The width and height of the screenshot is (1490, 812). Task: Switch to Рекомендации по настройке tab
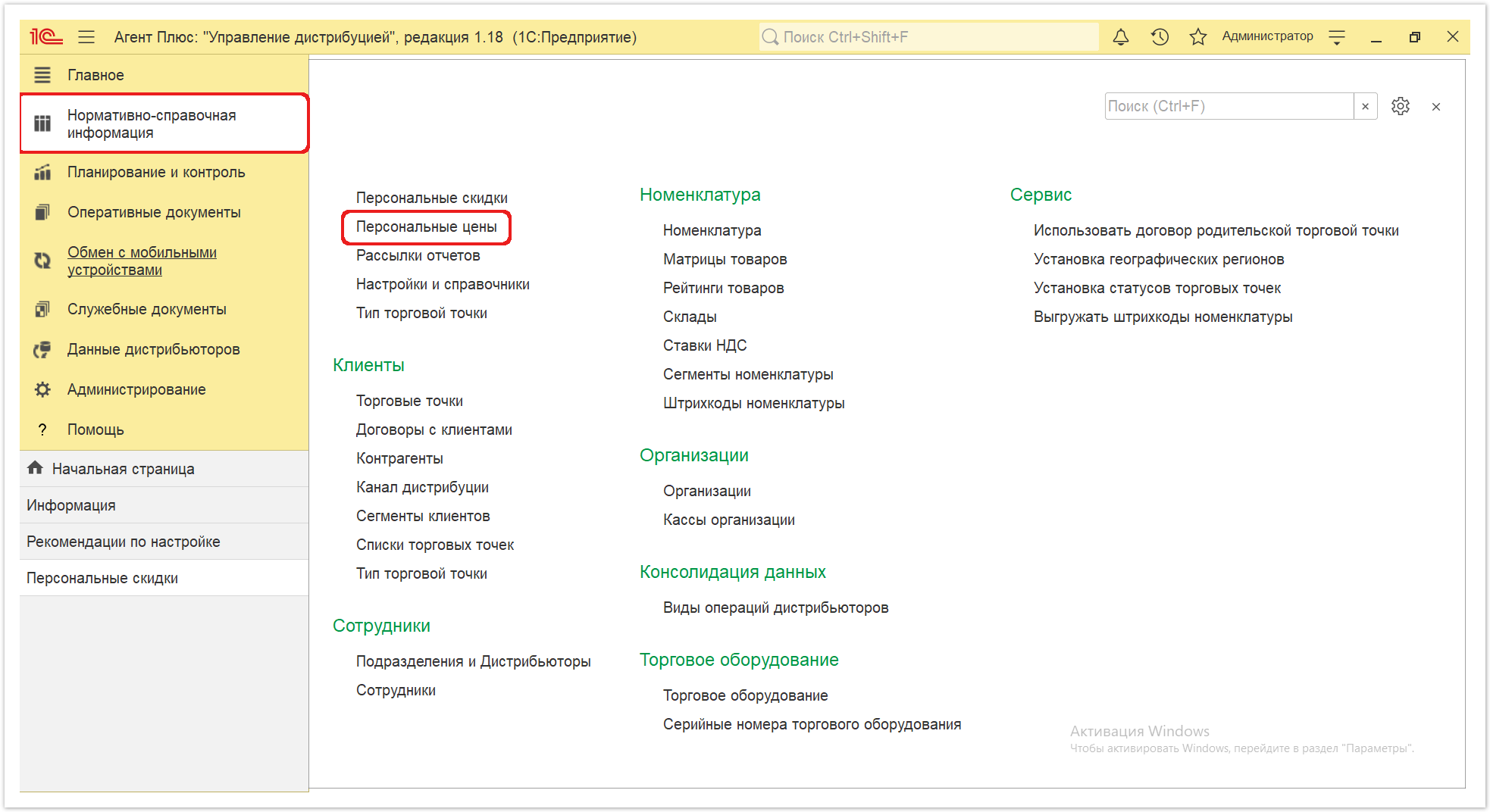[x=164, y=542]
